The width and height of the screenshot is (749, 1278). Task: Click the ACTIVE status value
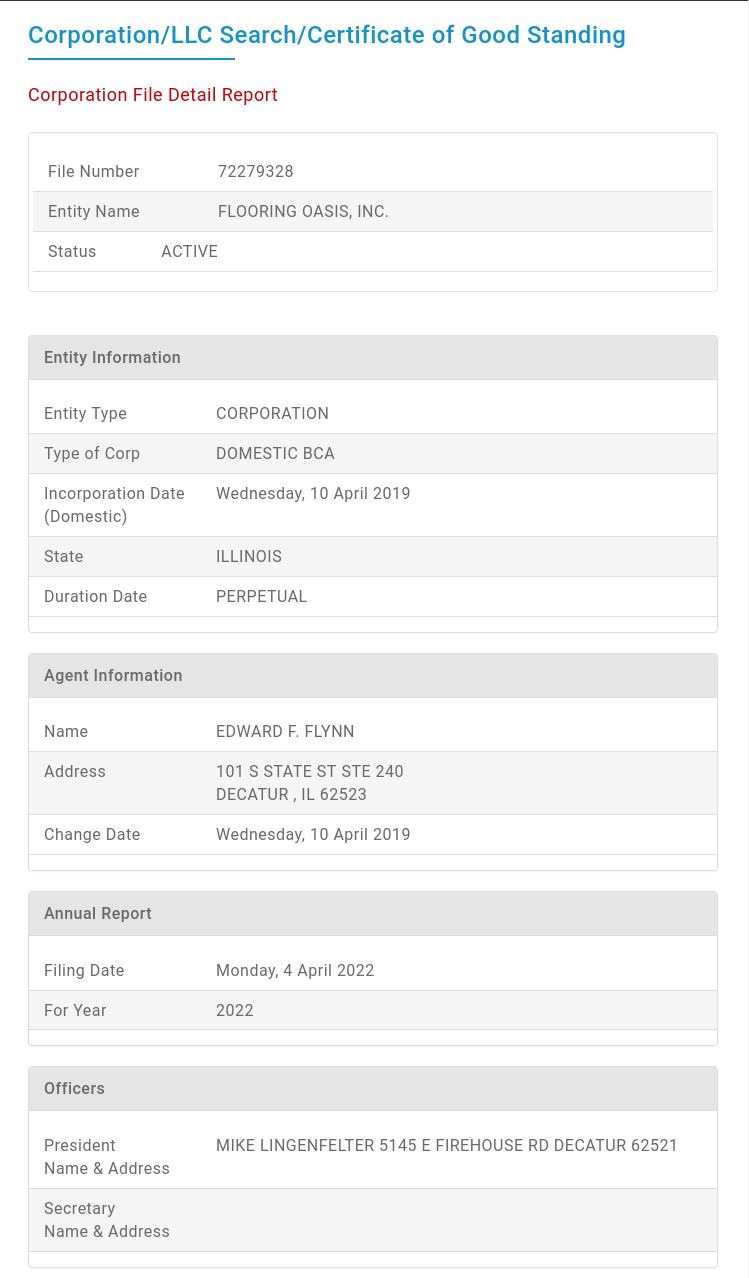pos(189,251)
